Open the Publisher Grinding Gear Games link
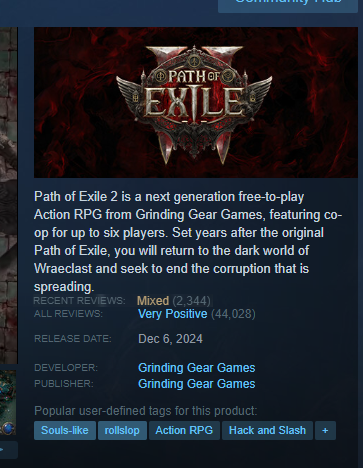 click(x=197, y=384)
